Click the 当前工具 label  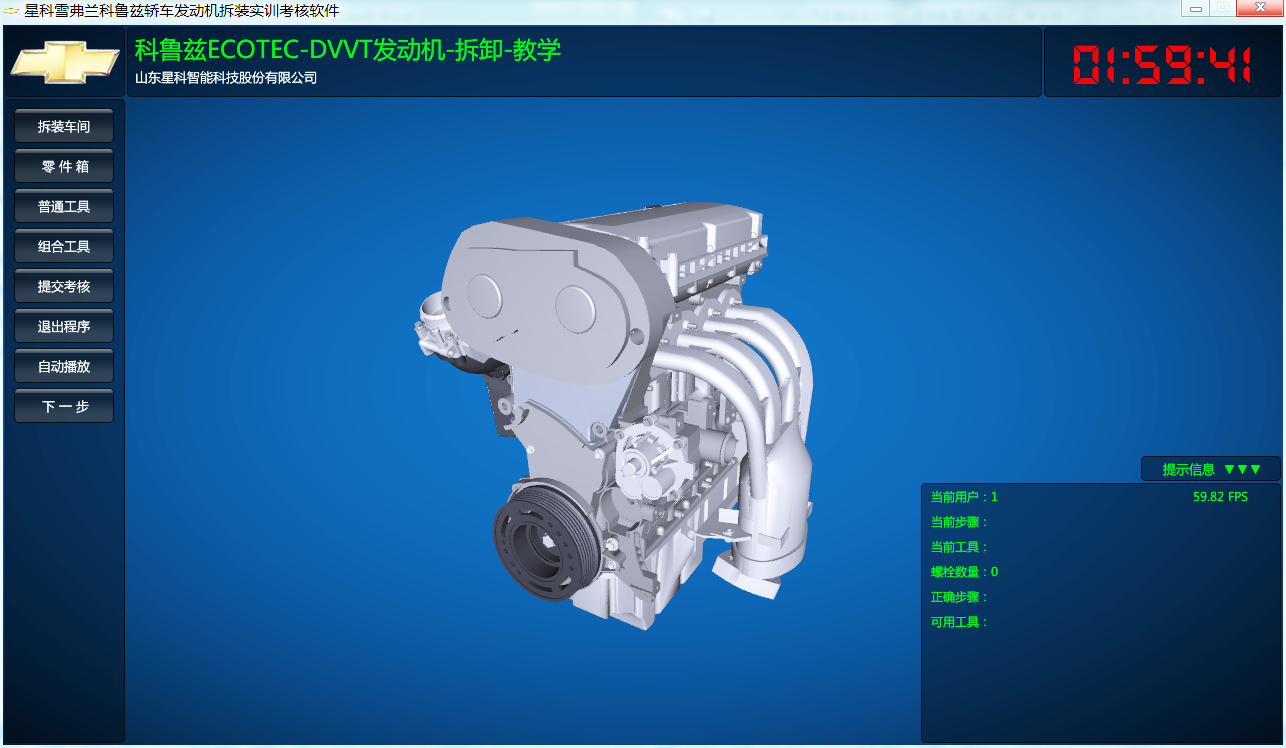click(x=959, y=547)
